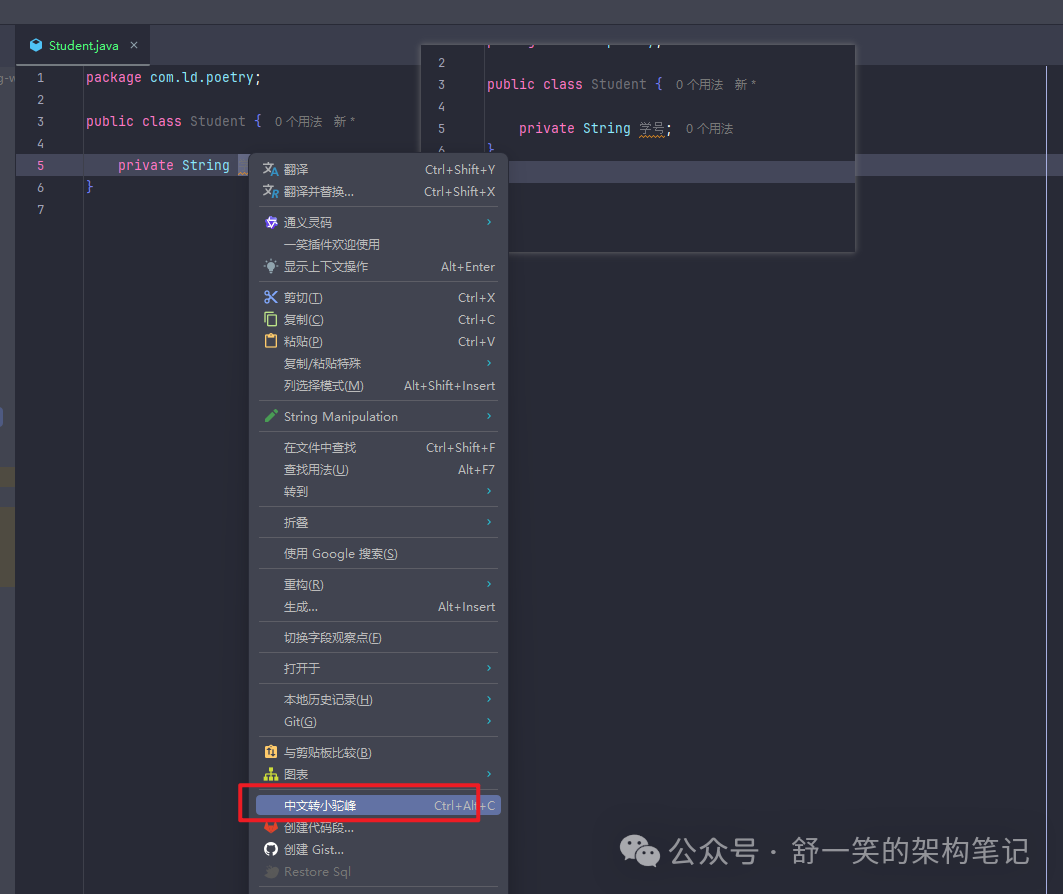1063x894 pixels.
Task: Select 列选择模式(M) menu item
Action: coord(378,386)
